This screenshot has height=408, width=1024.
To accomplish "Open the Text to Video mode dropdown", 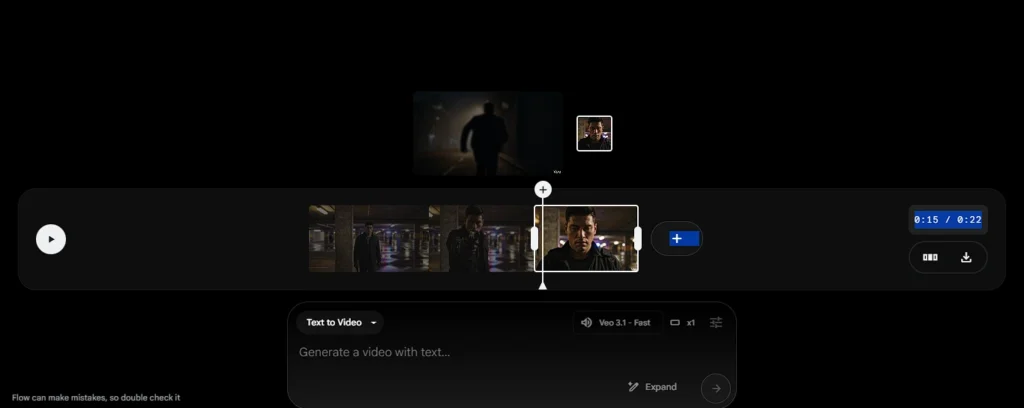I will [340, 322].
